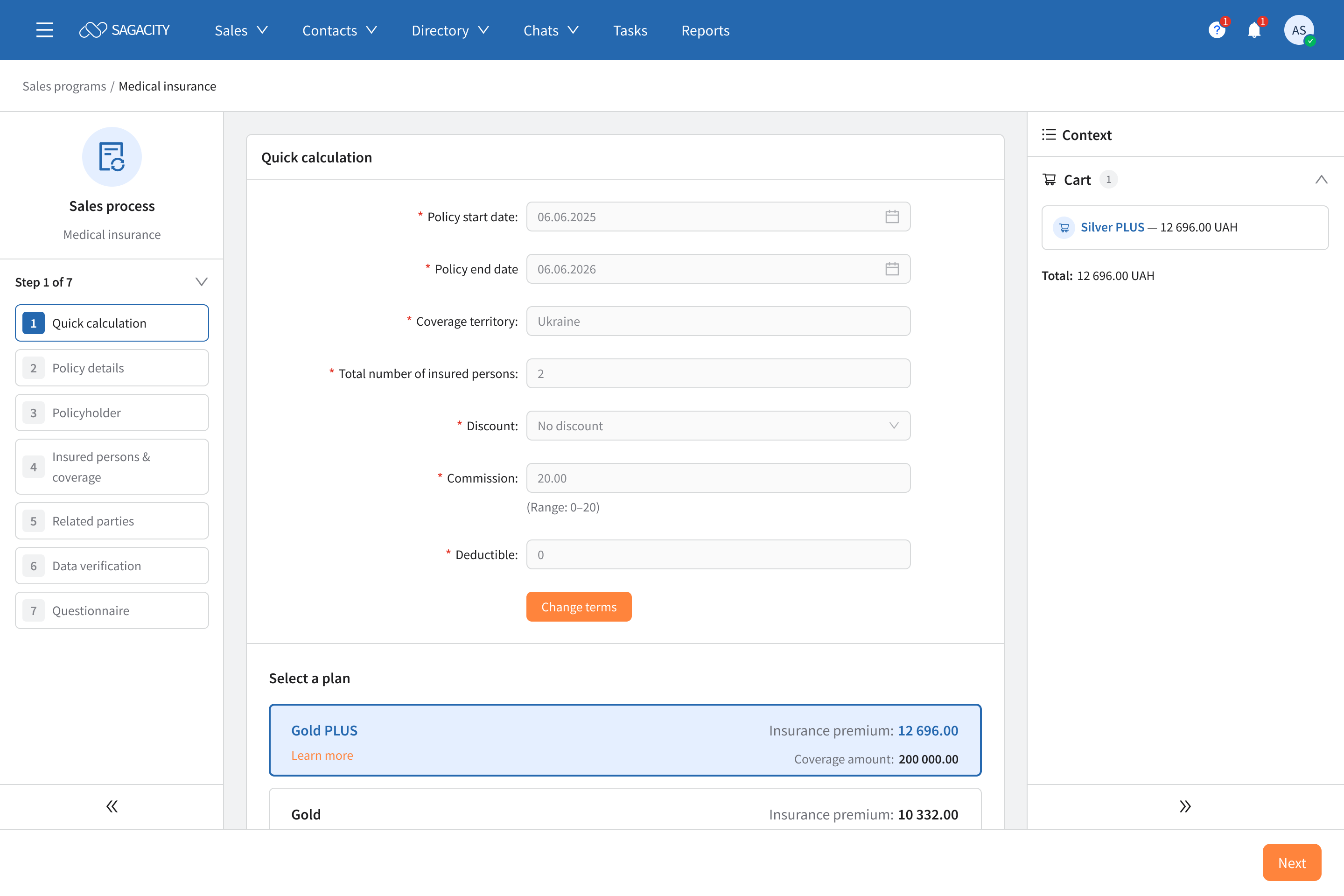The width and height of the screenshot is (1344, 896).
Task: Open the Chats menu
Action: click(x=550, y=30)
